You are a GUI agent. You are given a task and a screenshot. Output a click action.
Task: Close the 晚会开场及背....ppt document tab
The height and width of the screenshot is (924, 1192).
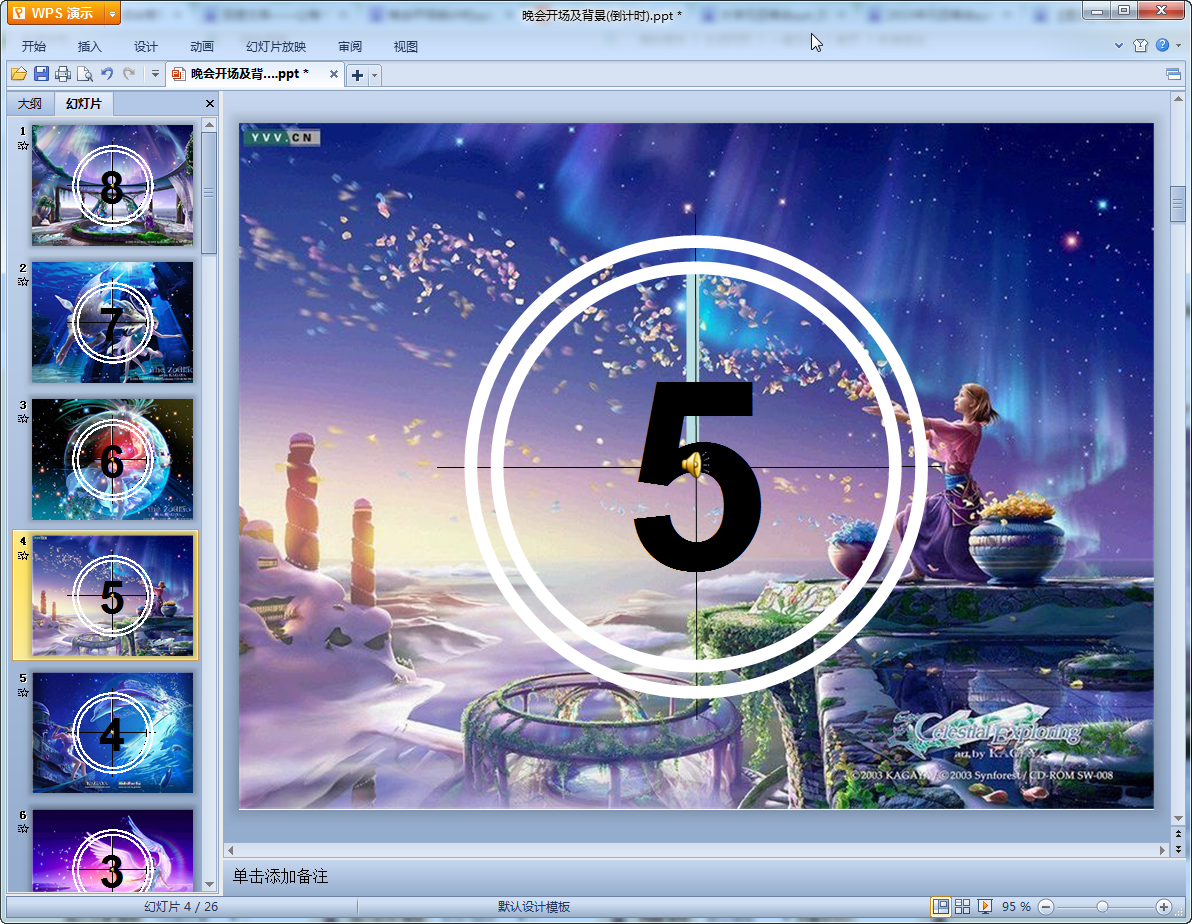click(x=333, y=74)
